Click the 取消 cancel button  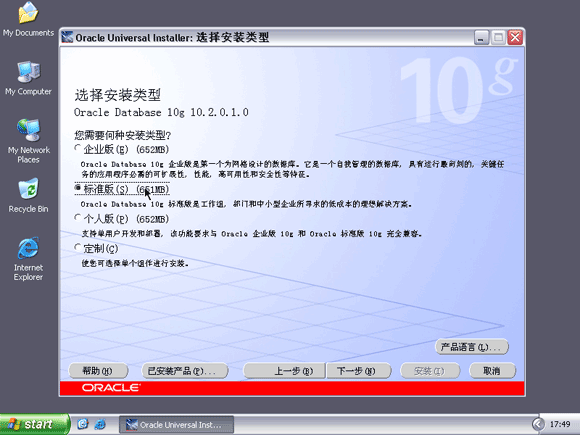pos(492,371)
